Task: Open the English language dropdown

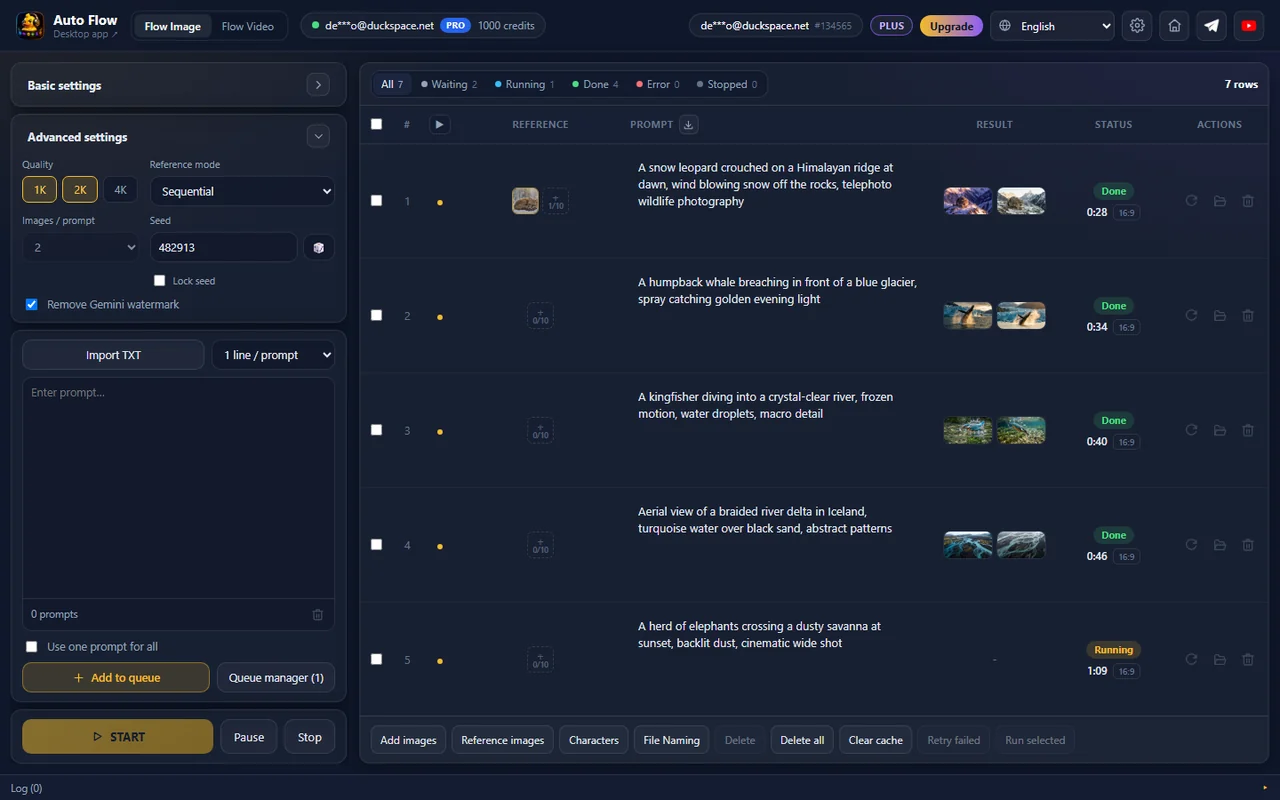Action: pos(1052,26)
